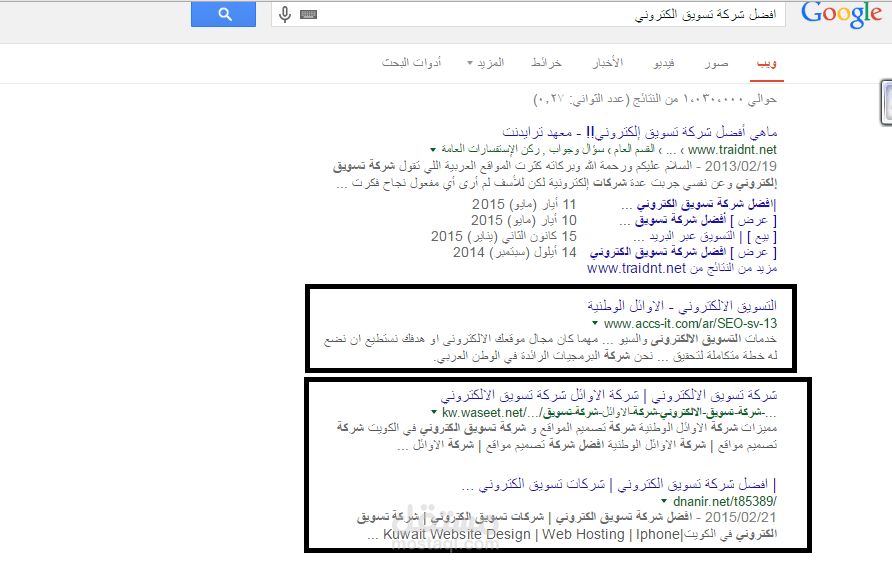
Task: Expand arrow beside dnanir.net/t85389 URL
Action: click(x=664, y=501)
